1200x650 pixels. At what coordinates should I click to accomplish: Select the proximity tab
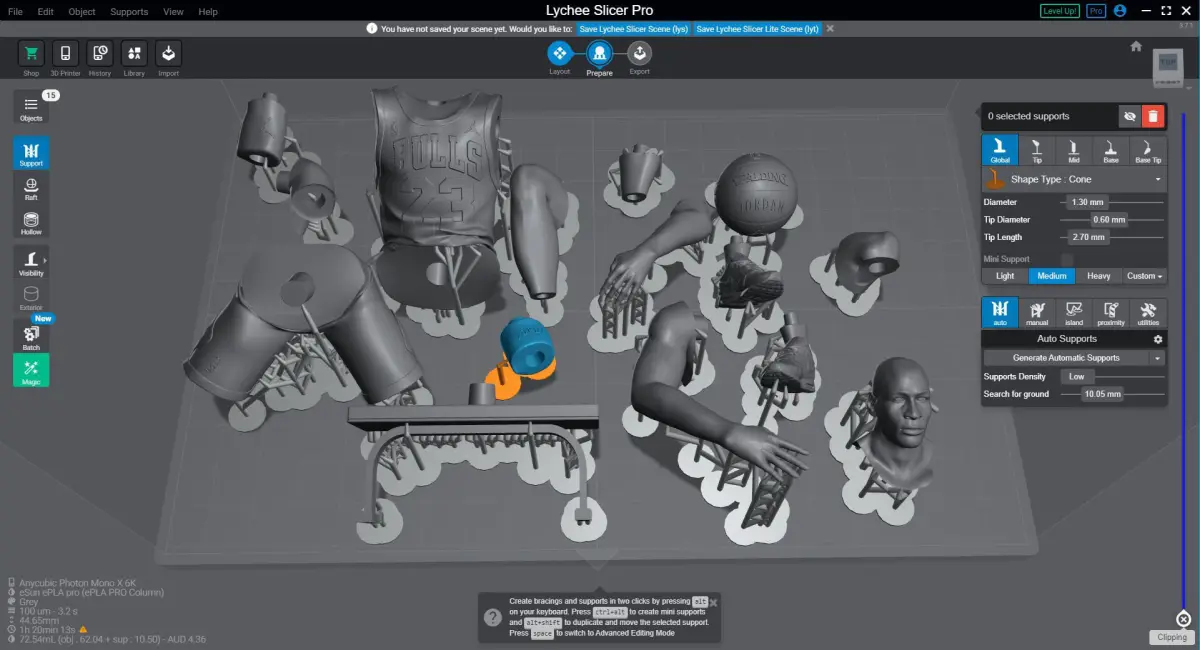1111,312
